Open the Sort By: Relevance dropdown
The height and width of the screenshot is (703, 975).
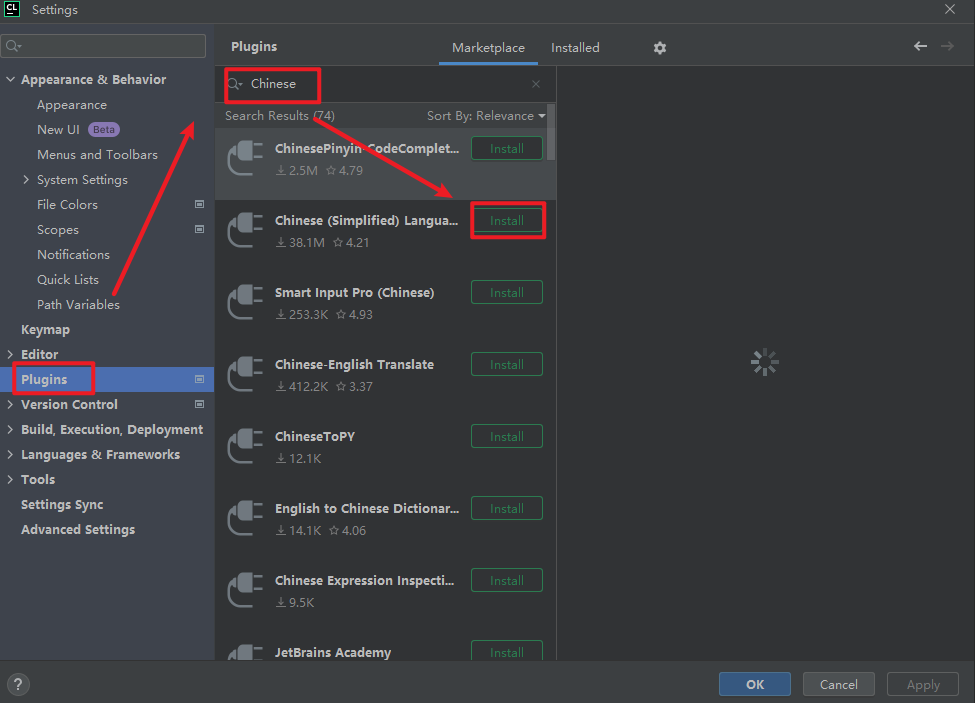click(486, 116)
